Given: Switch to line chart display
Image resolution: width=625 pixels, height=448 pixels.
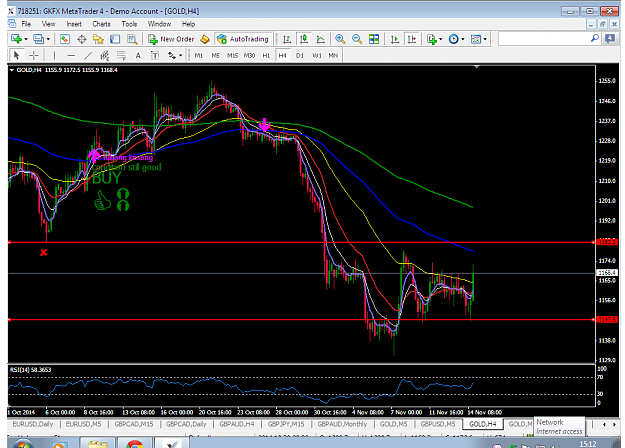Looking at the screenshot, I should click(320, 39).
